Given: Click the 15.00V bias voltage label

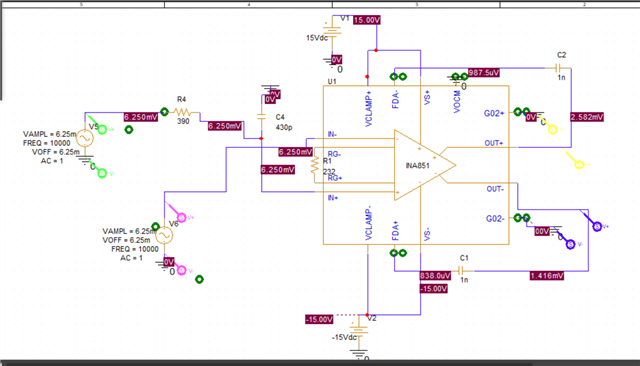Looking at the screenshot, I should pyautogui.click(x=367, y=20).
